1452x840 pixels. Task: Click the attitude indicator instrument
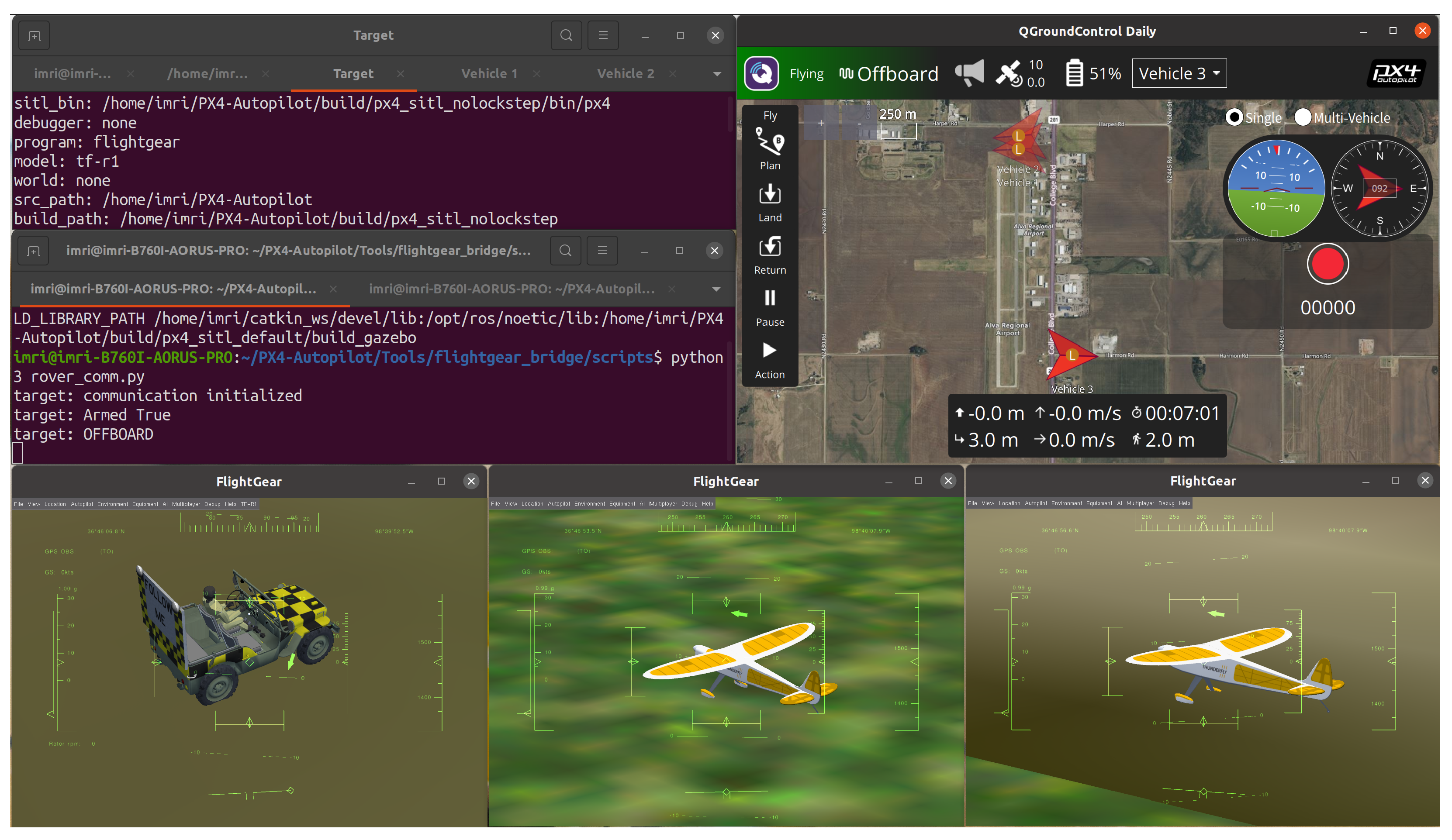(1276, 188)
